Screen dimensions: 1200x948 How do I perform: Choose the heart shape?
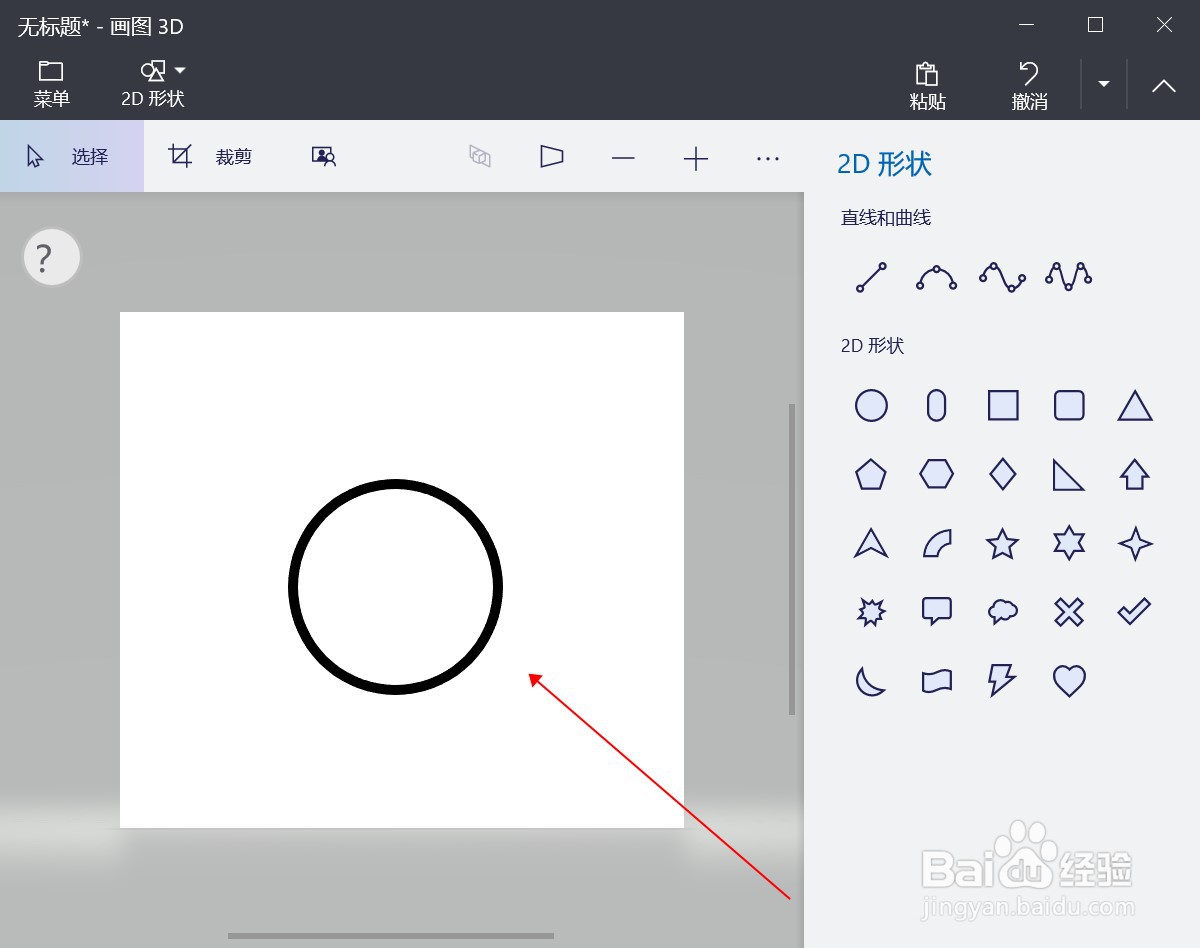1069,680
